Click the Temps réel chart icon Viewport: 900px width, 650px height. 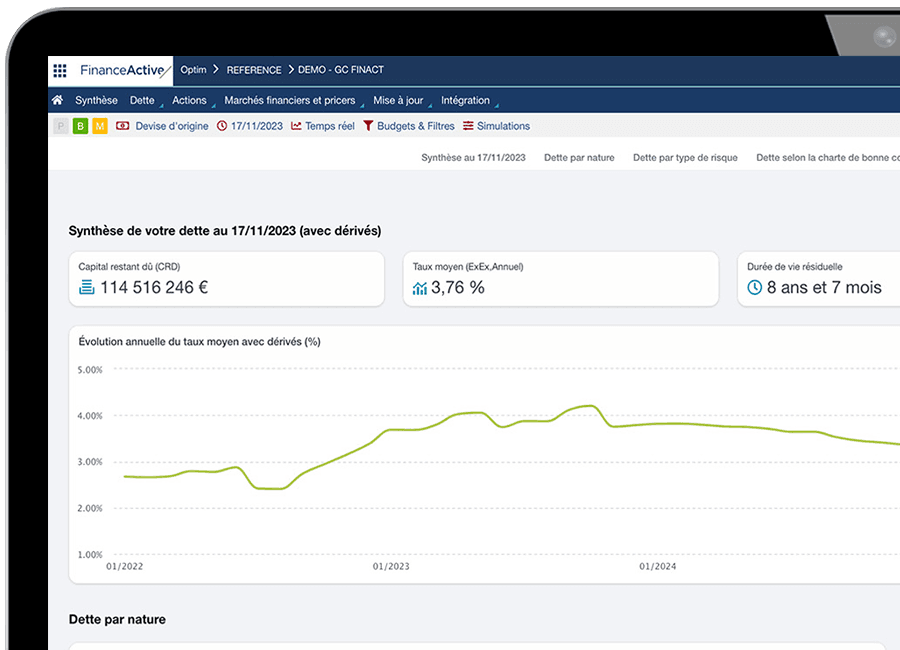tap(296, 126)
